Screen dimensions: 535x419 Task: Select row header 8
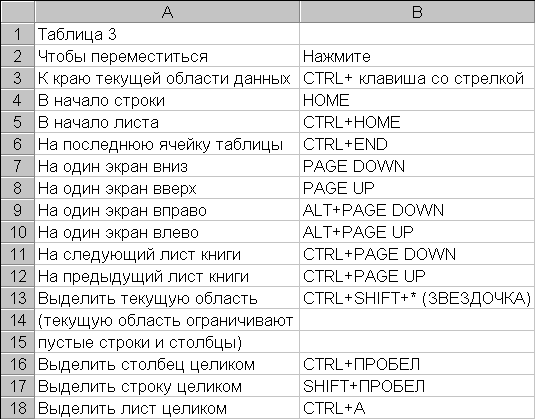(x=18, y=188)
